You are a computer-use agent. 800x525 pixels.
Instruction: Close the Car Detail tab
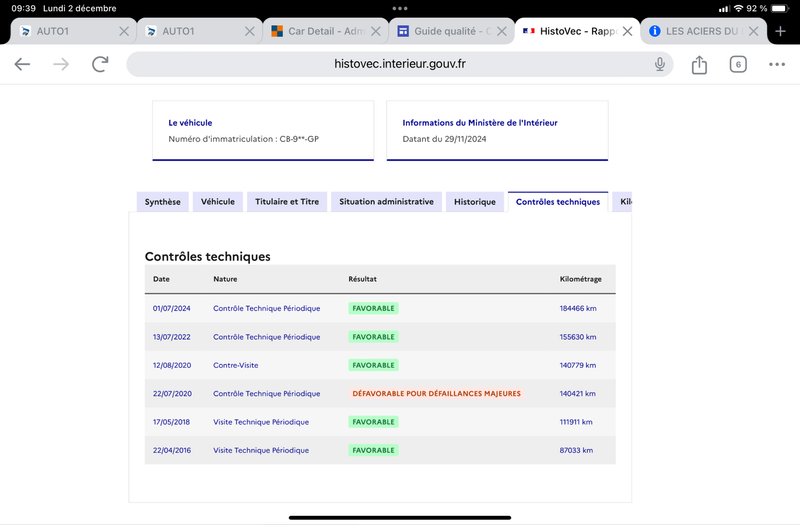coord(376,31)
